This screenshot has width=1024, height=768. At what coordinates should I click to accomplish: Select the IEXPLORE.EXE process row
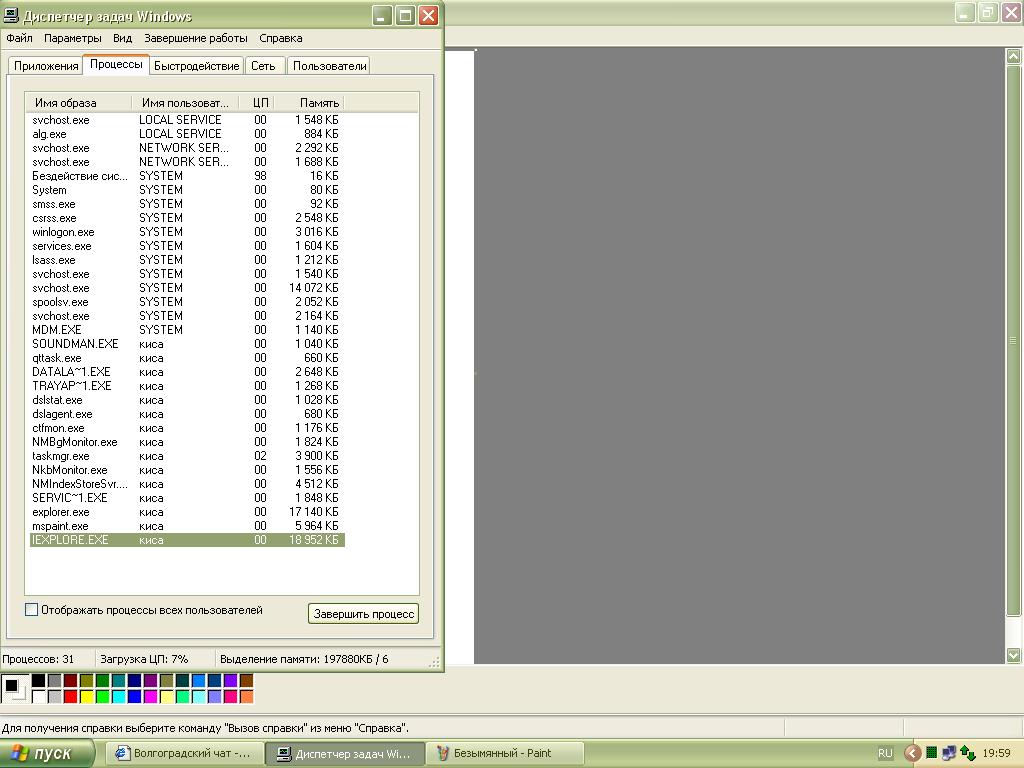[187, 540]
